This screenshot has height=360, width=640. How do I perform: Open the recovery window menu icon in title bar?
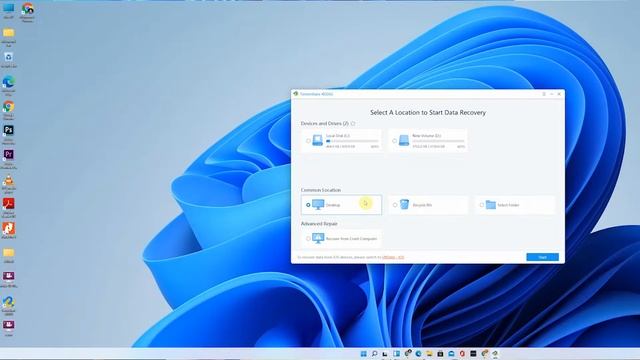point(544,94)
